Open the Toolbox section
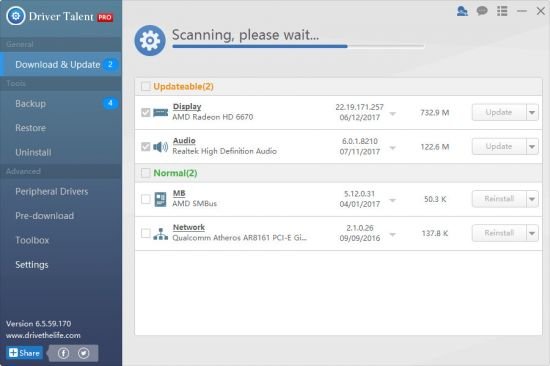This screenshot has height=366, width=550. tap(61, 240)
